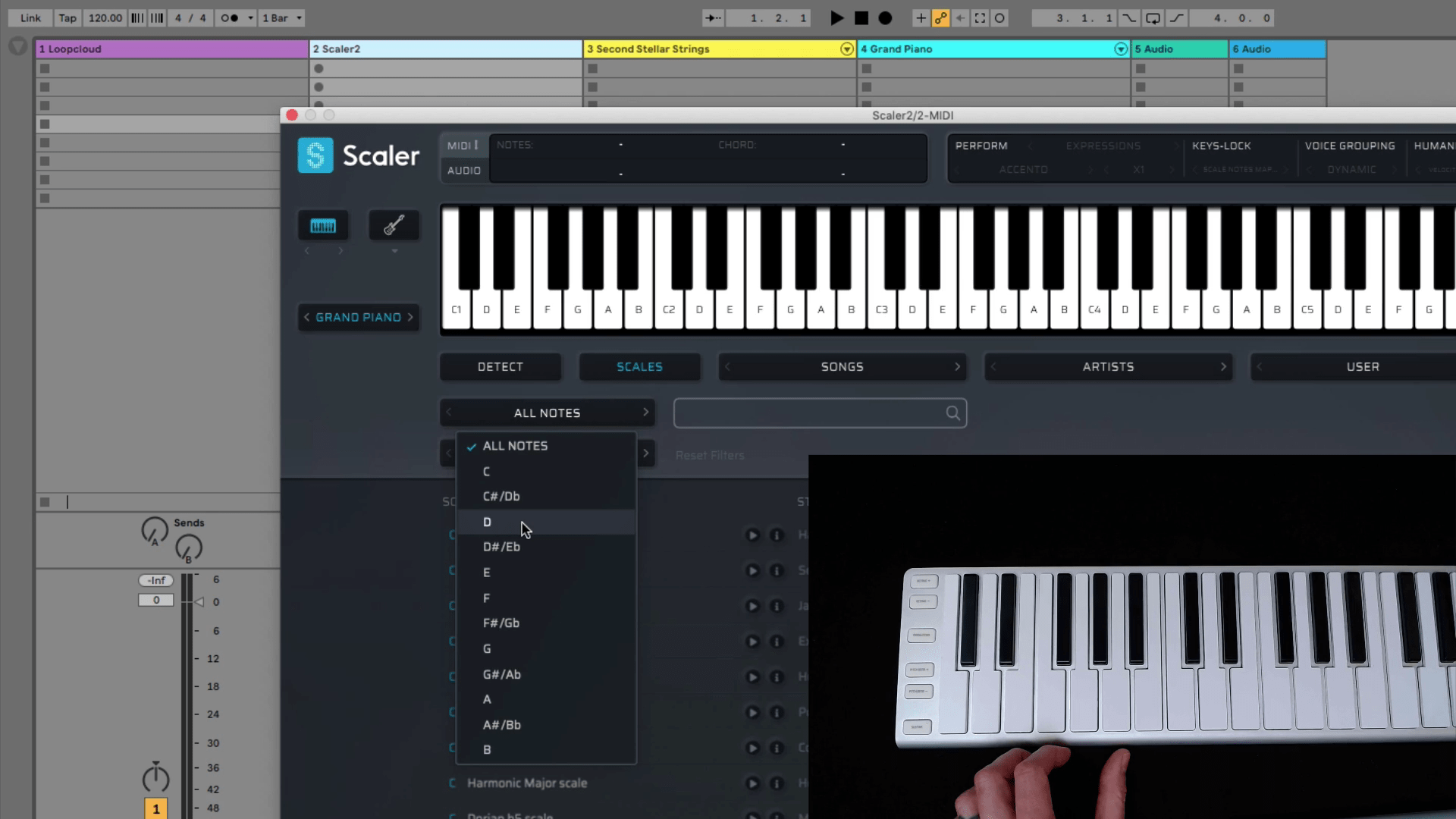
Task: Click the punch-out switch icon
Action: tap(1176, 18)
